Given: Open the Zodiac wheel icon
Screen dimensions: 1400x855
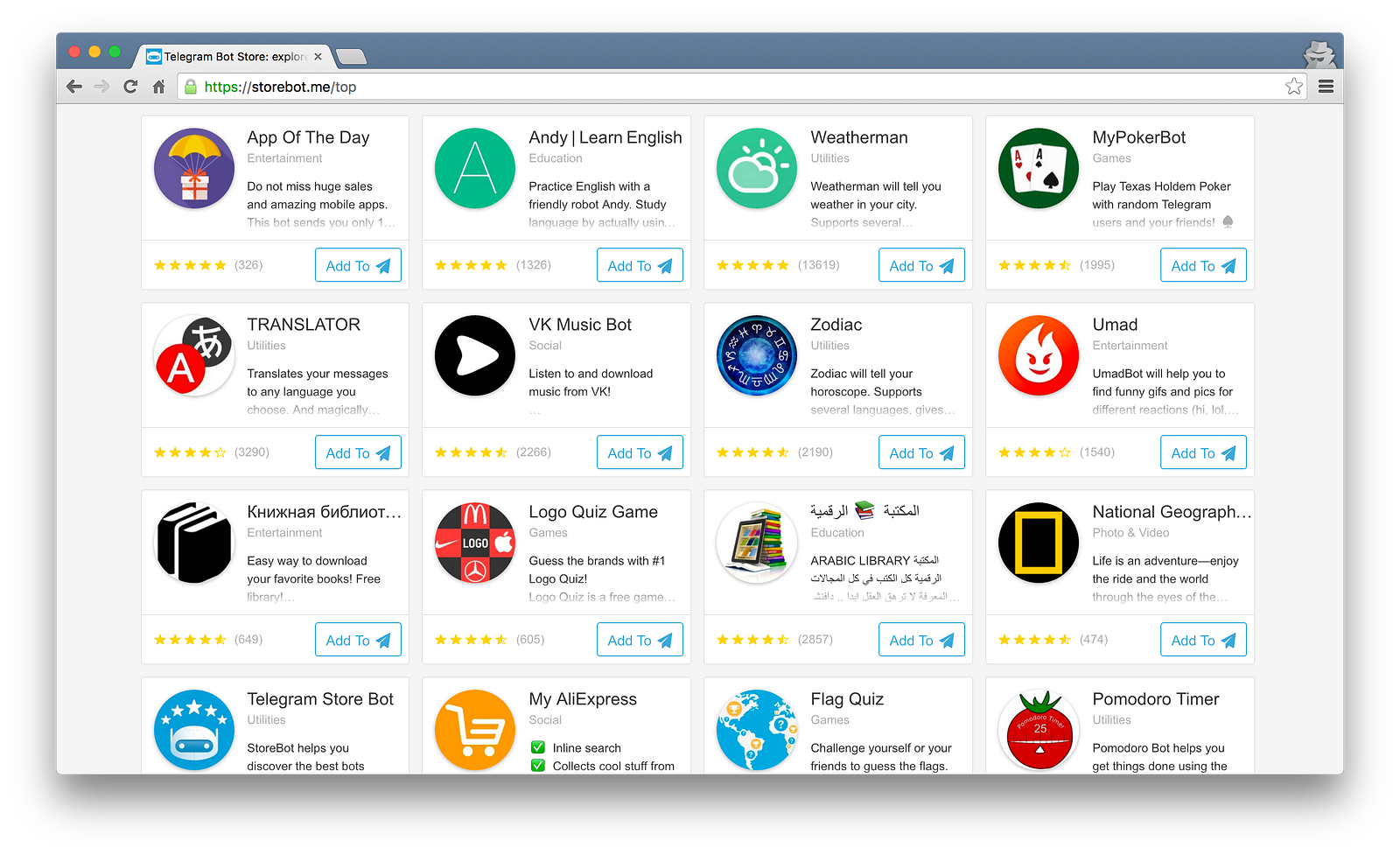Looking at the screenshot, I should (757, 355).
